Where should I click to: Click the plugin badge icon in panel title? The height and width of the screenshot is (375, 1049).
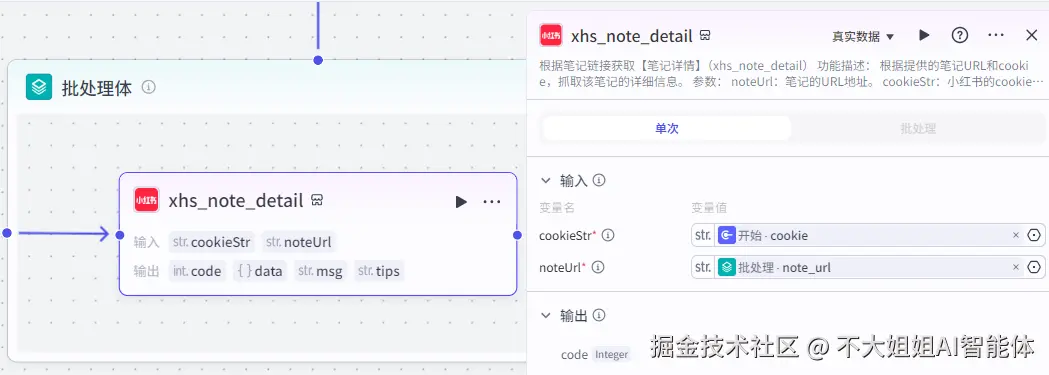pos(704,35)
